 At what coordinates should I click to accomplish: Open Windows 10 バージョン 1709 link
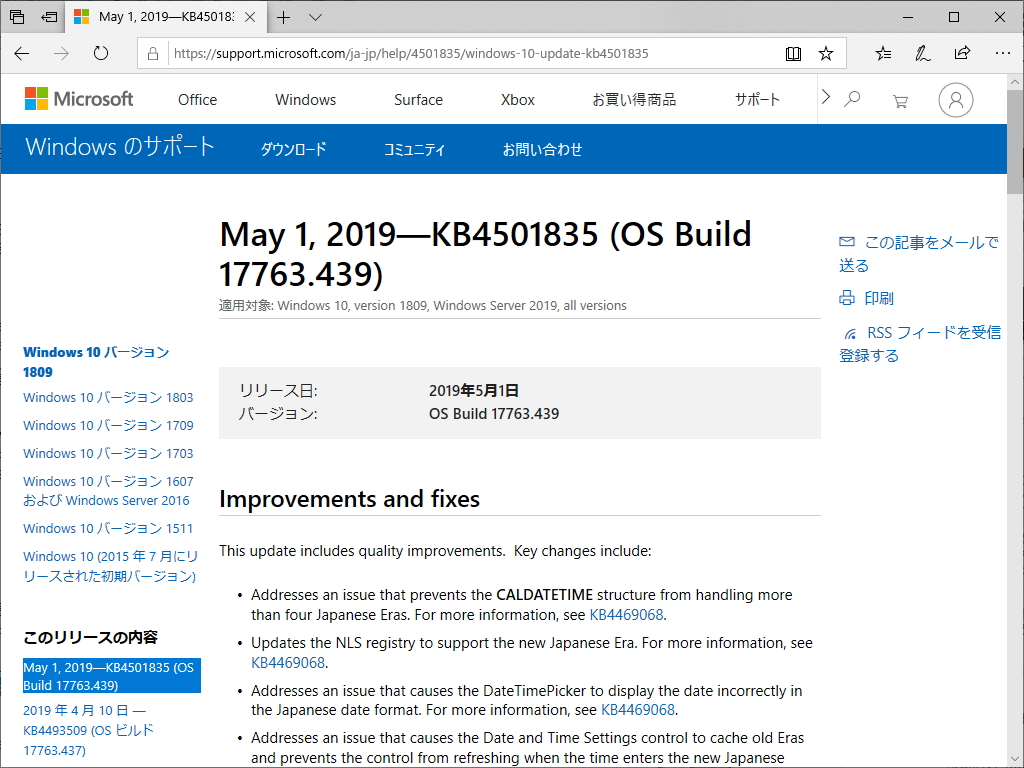pyautogui.click(x=108, y=426)
